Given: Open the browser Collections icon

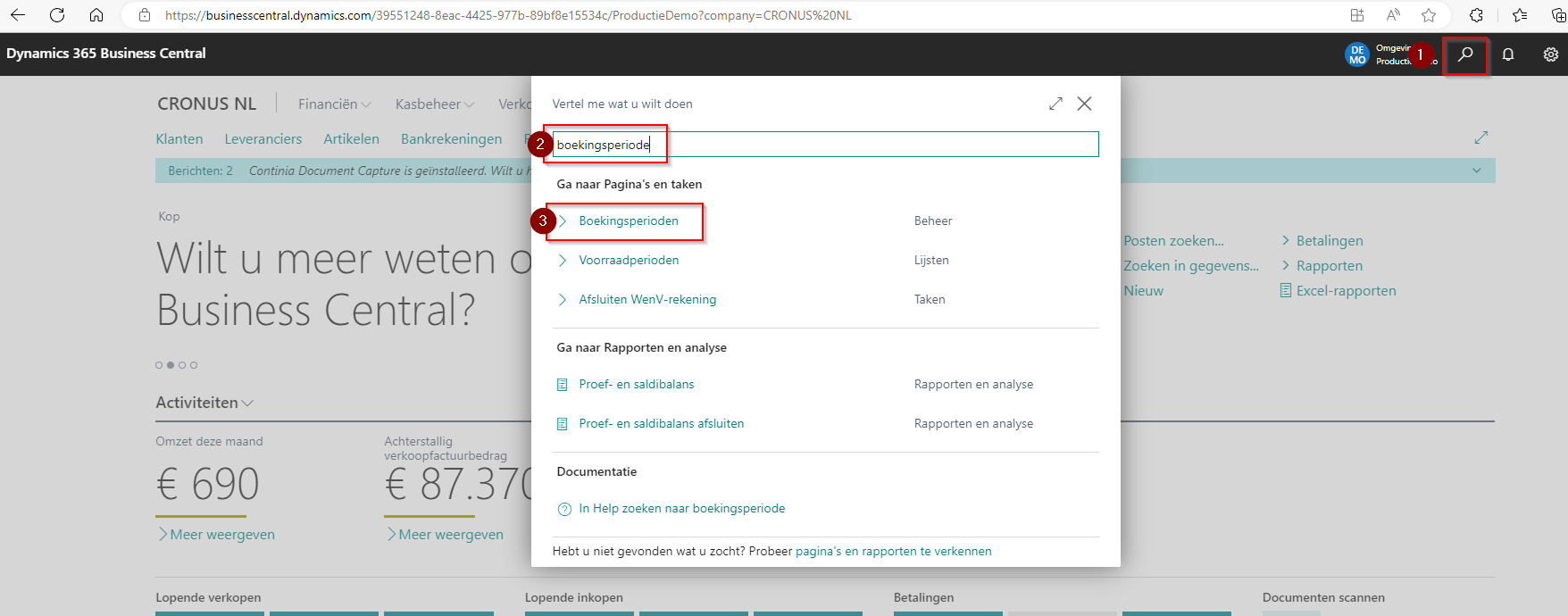Looking at the screenshot, I should [x=1558, y=15].
